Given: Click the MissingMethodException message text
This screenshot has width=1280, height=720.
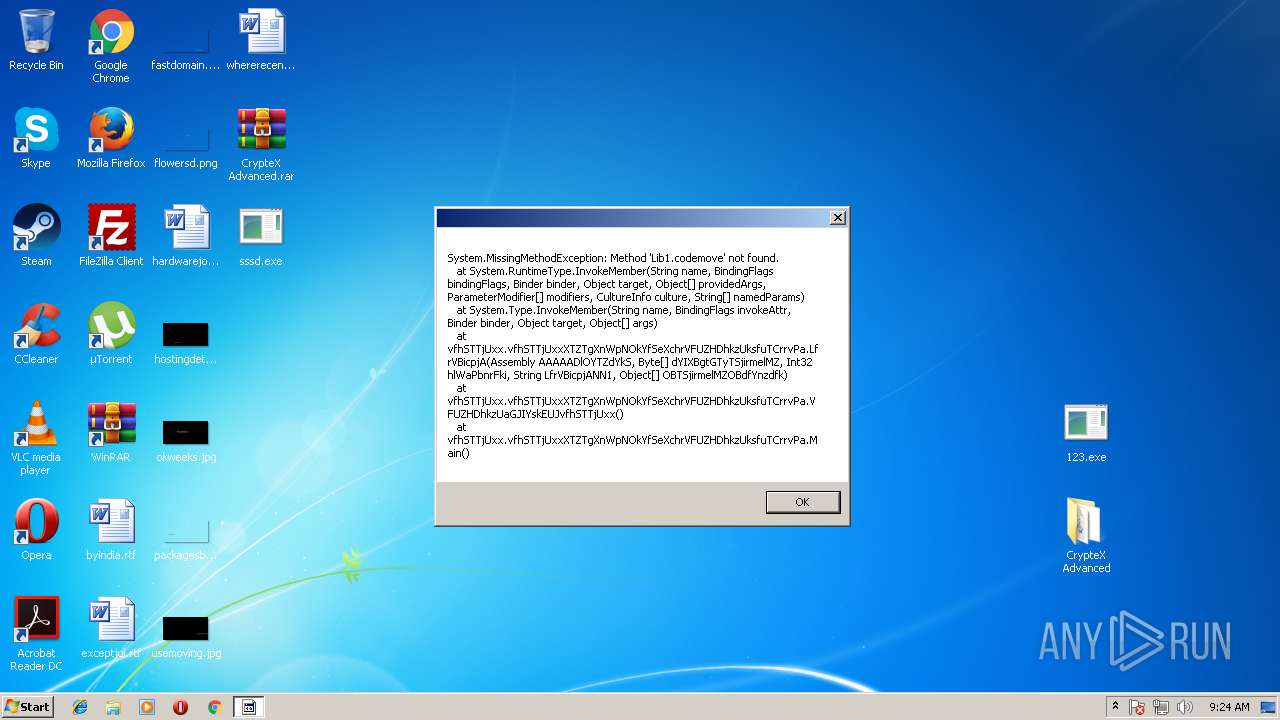Looking at the screenshot, I should (x=613, y=258).
